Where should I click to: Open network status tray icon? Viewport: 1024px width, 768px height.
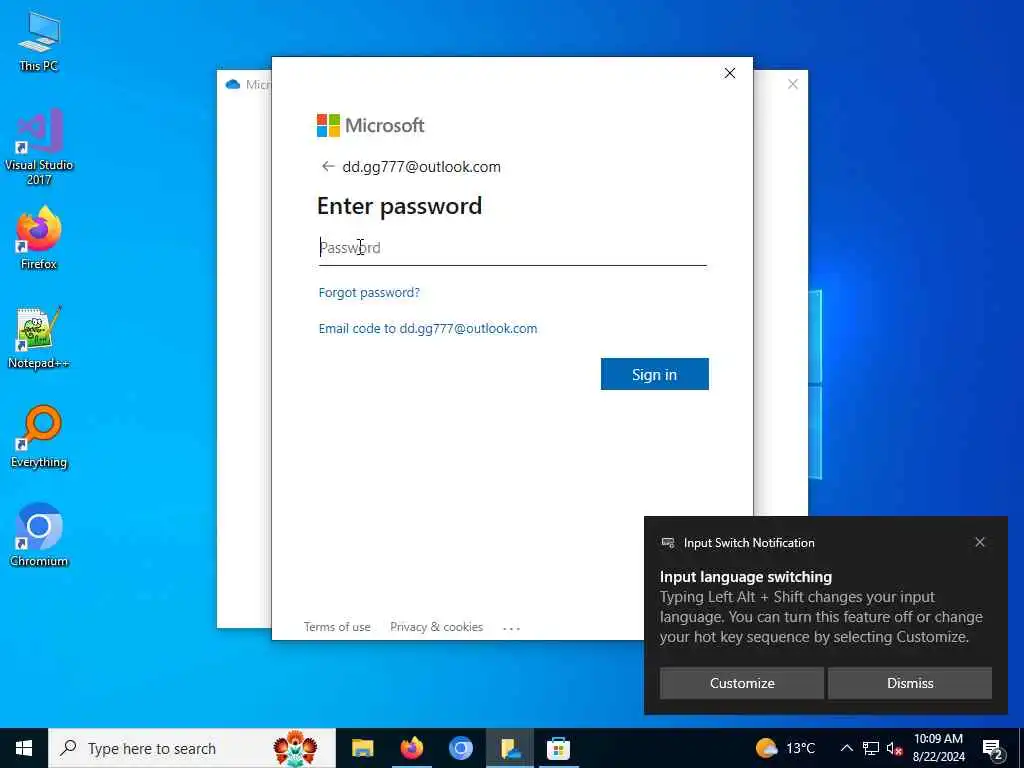(x=871, y=748)
